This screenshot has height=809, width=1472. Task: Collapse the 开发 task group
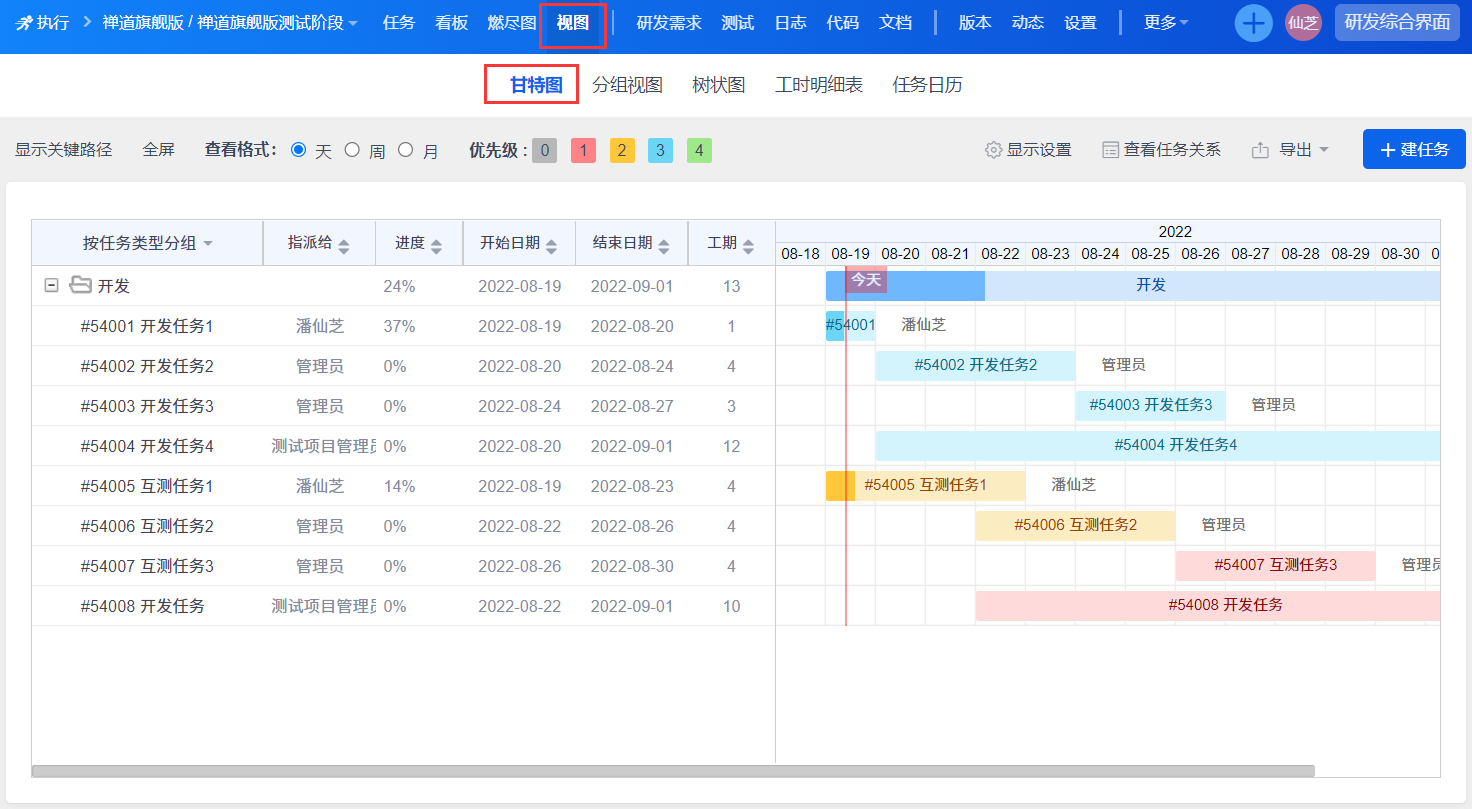tap(51, 286)
